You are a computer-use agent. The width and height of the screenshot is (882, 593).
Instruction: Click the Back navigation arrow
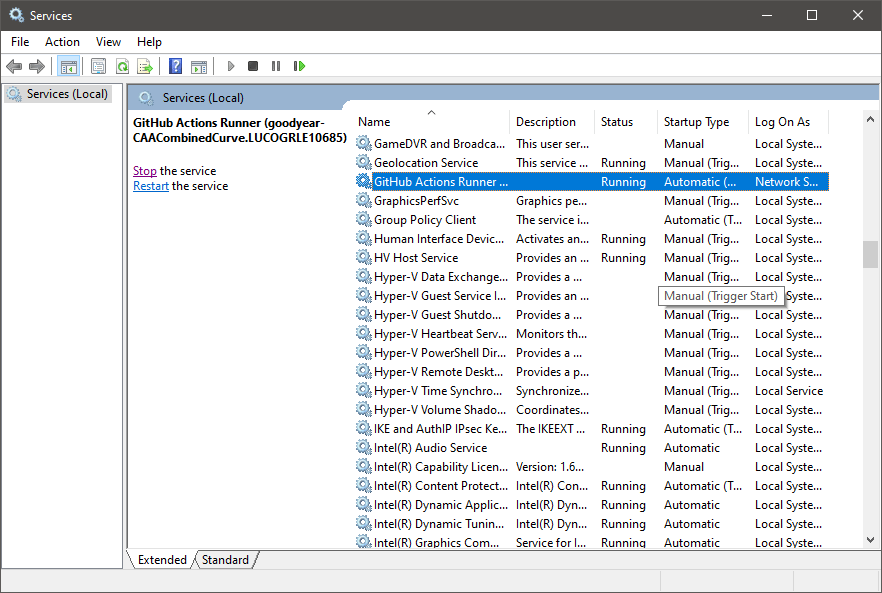pos(14,66)
